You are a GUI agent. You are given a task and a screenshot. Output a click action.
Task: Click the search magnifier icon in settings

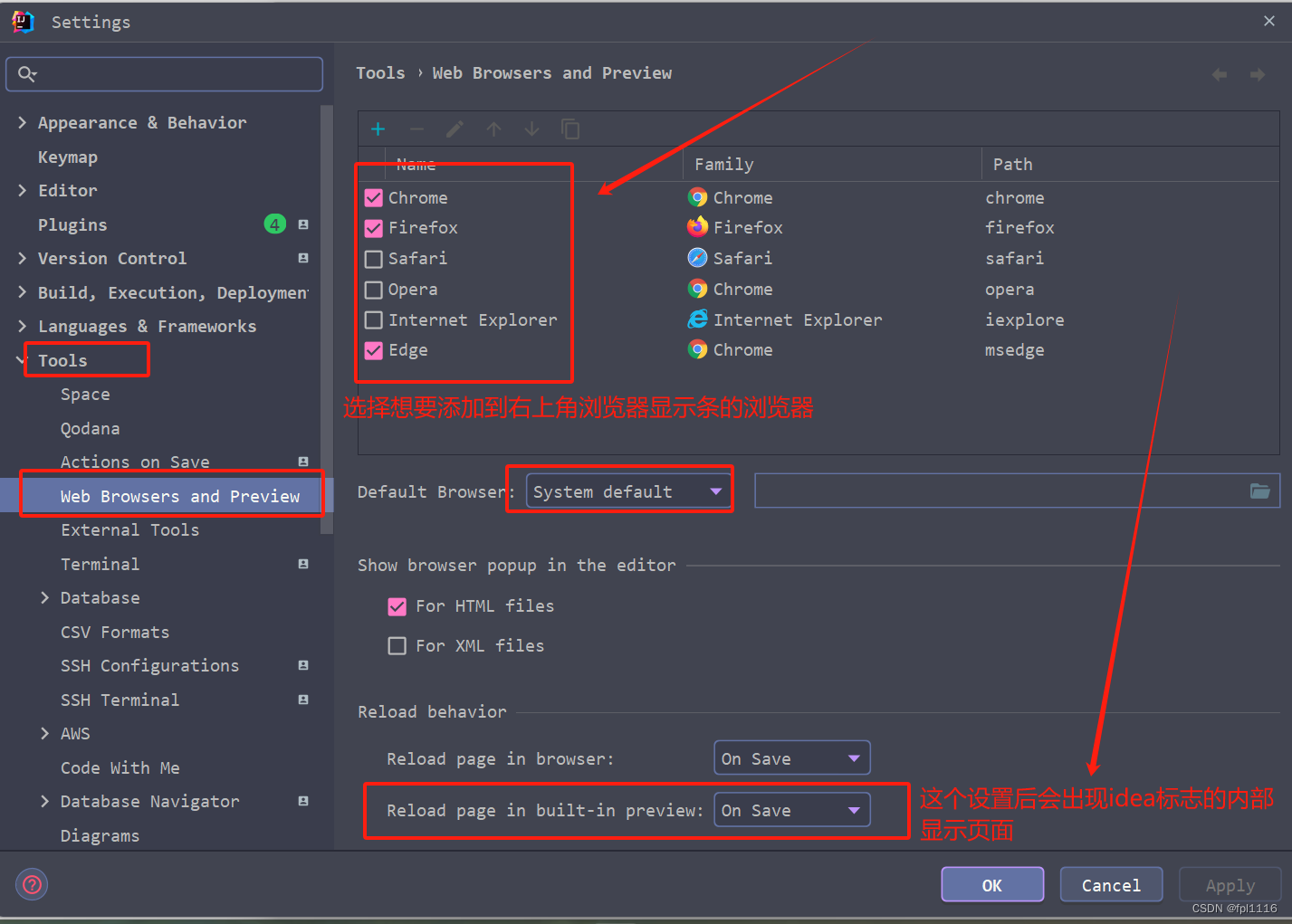[x=27, y=74]
